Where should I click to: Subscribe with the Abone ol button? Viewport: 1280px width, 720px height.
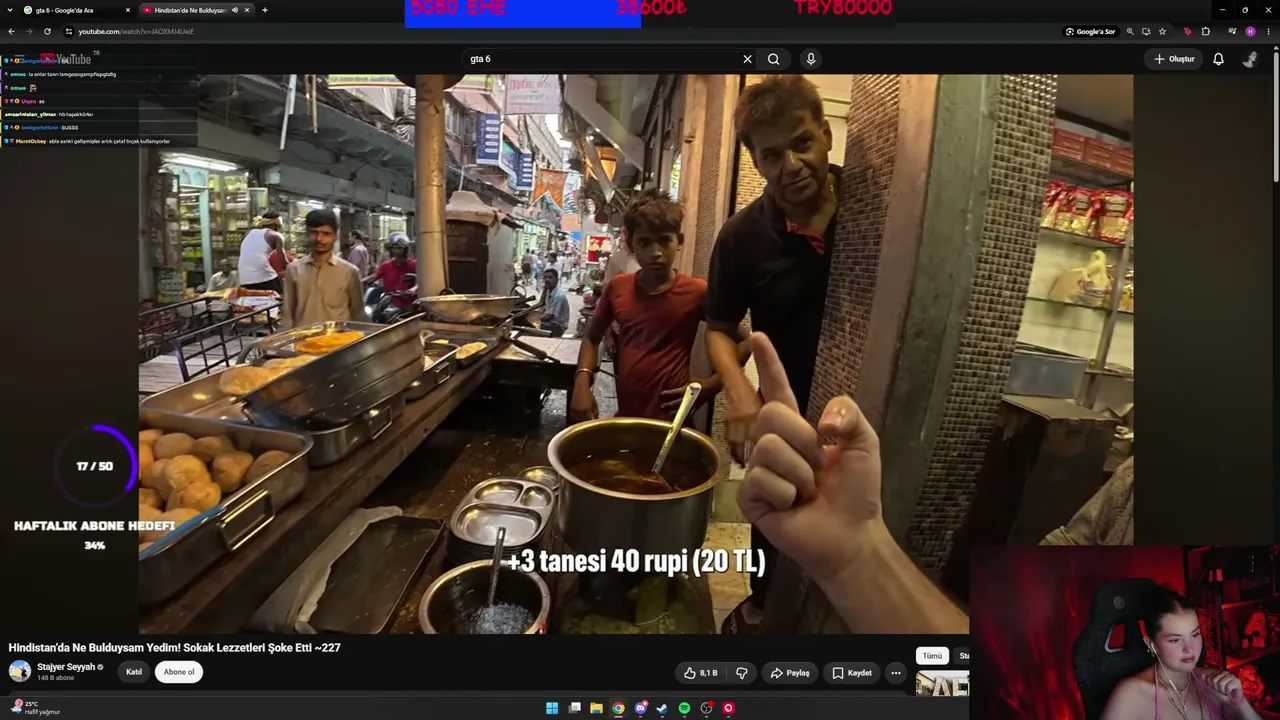point(179,672)
